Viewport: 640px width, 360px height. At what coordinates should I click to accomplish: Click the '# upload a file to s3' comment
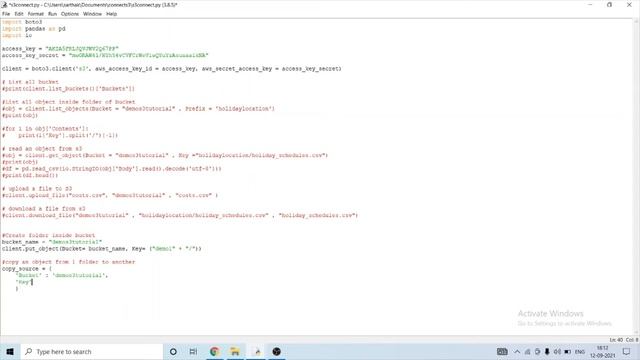(37, 189)
